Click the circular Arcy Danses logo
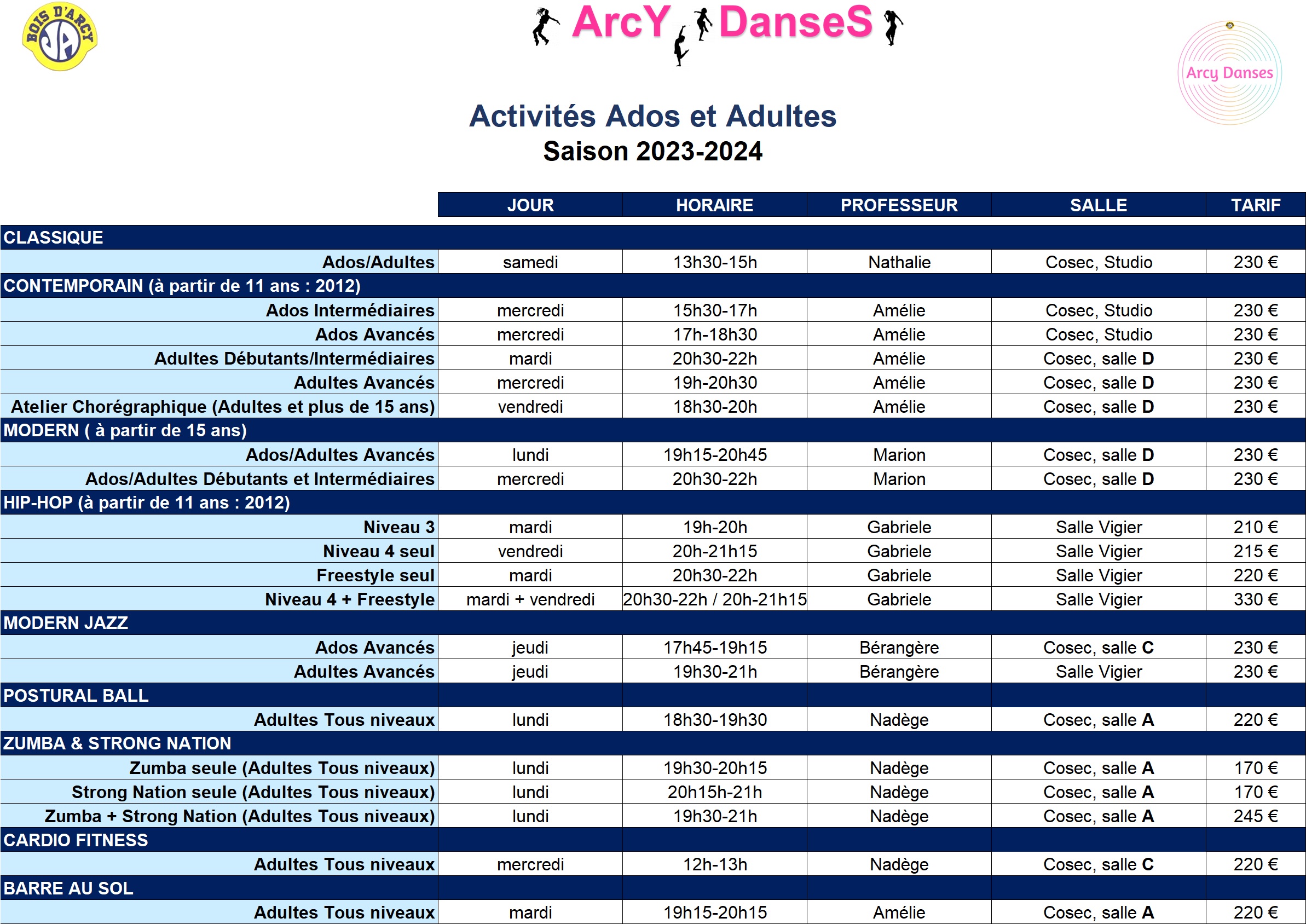The width and height of the screenshot is (1306, 924). click(1229, 73)
